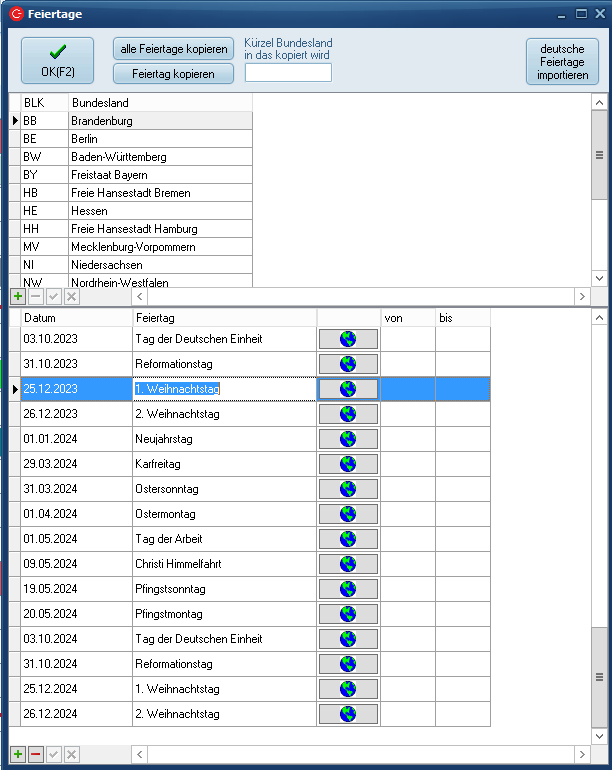
Task: Click 'Feiertag kopieren' button
Action: point(173,73)
